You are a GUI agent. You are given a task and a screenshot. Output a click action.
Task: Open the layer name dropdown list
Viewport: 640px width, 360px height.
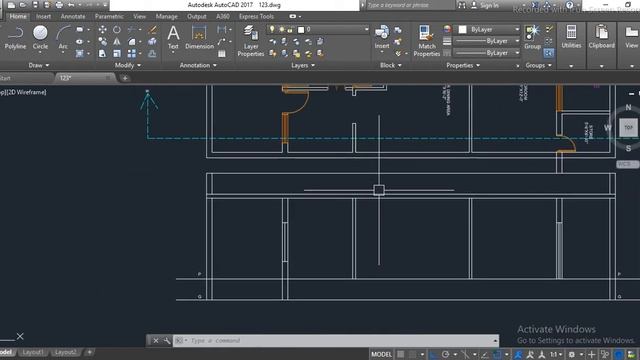tap(366, 29)
